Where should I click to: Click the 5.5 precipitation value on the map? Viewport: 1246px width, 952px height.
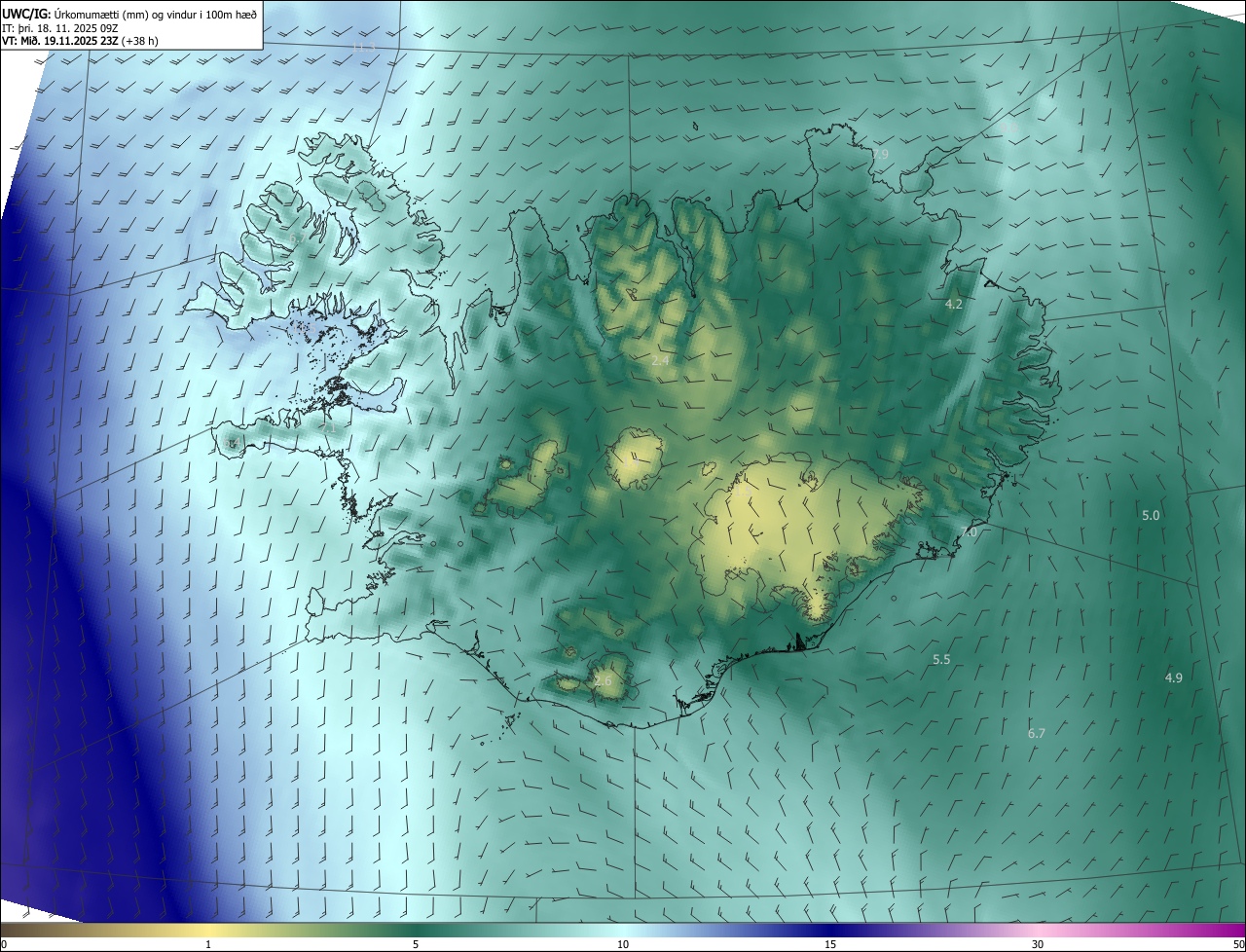pyautogui.click(x=941, y=659)
